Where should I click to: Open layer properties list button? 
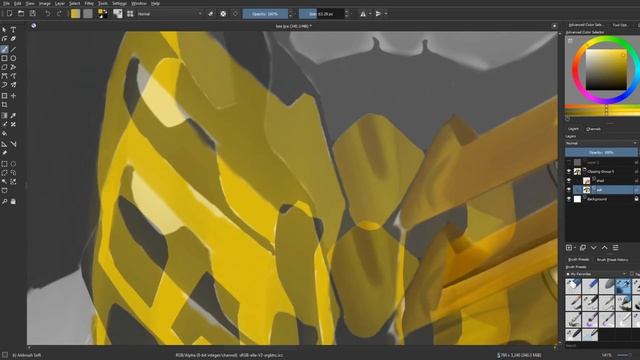point(616,248)
